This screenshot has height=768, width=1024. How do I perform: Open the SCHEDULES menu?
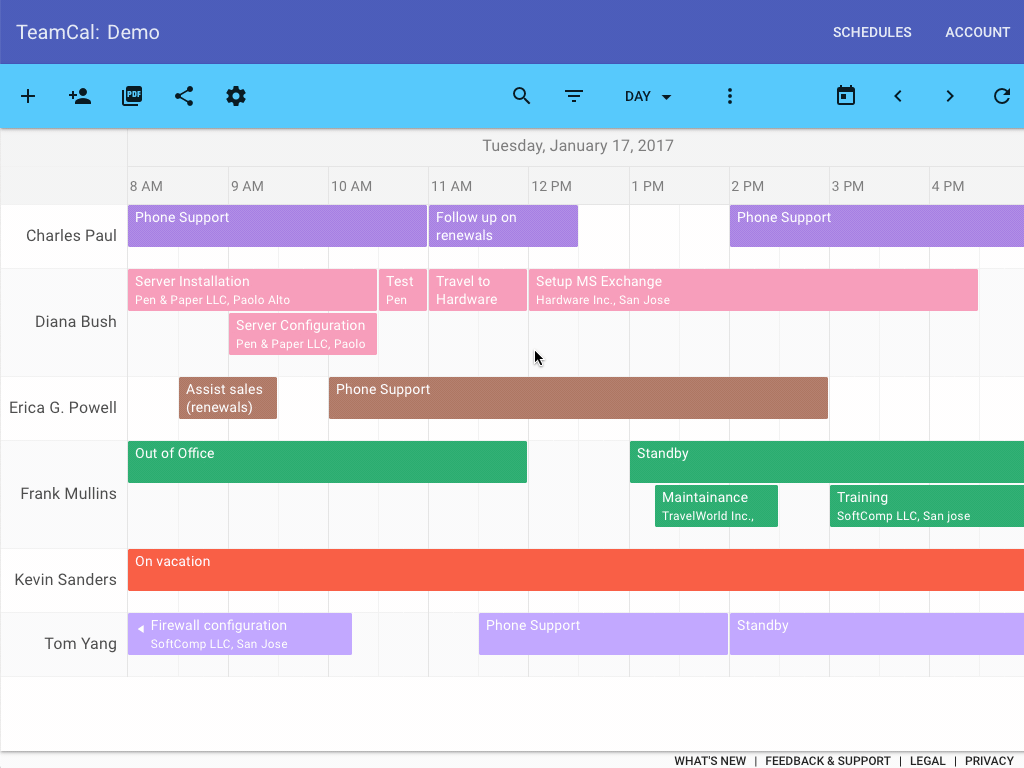[x=872, y=32]
